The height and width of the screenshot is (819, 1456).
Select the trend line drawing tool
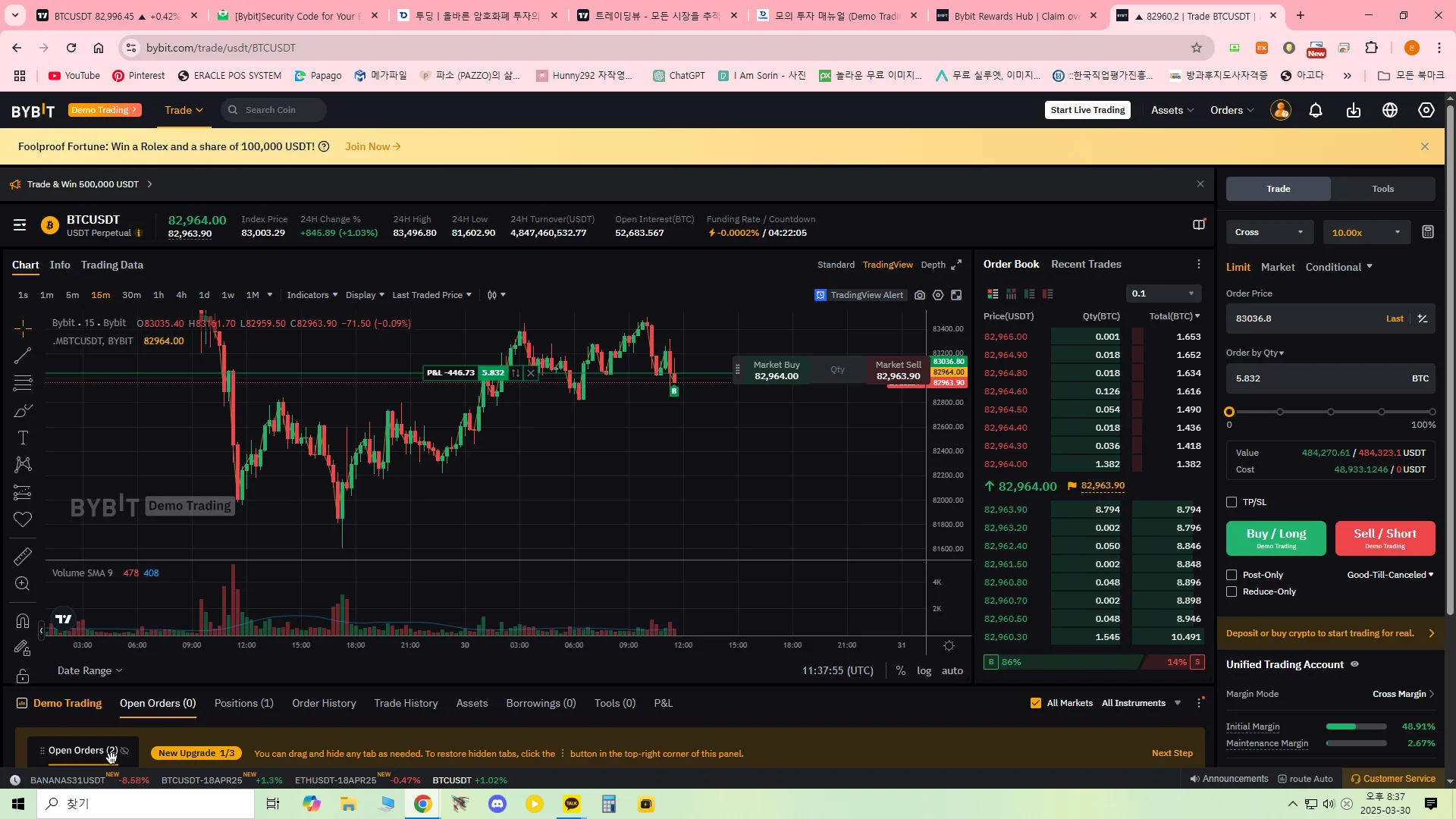coord(23,356)
